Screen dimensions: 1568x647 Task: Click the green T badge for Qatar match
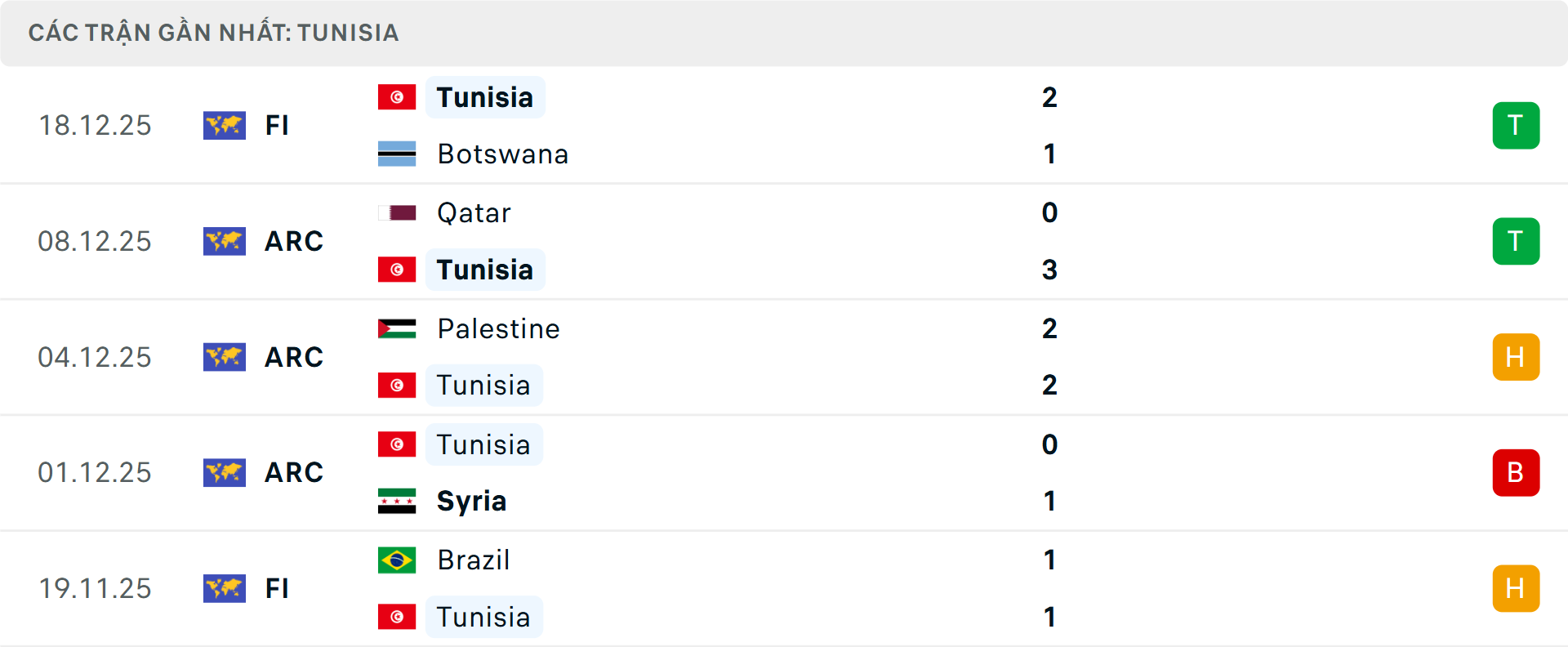coord(1516,241)
